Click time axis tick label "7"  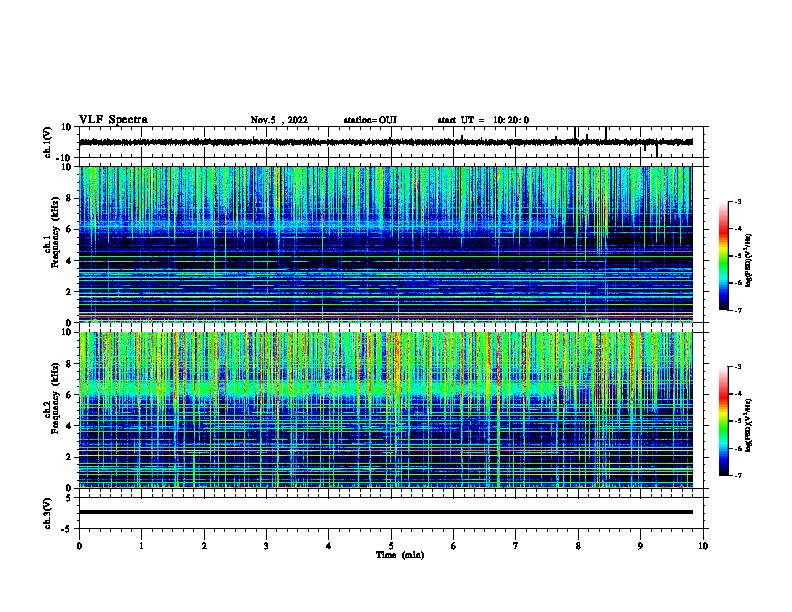(516, 546)
